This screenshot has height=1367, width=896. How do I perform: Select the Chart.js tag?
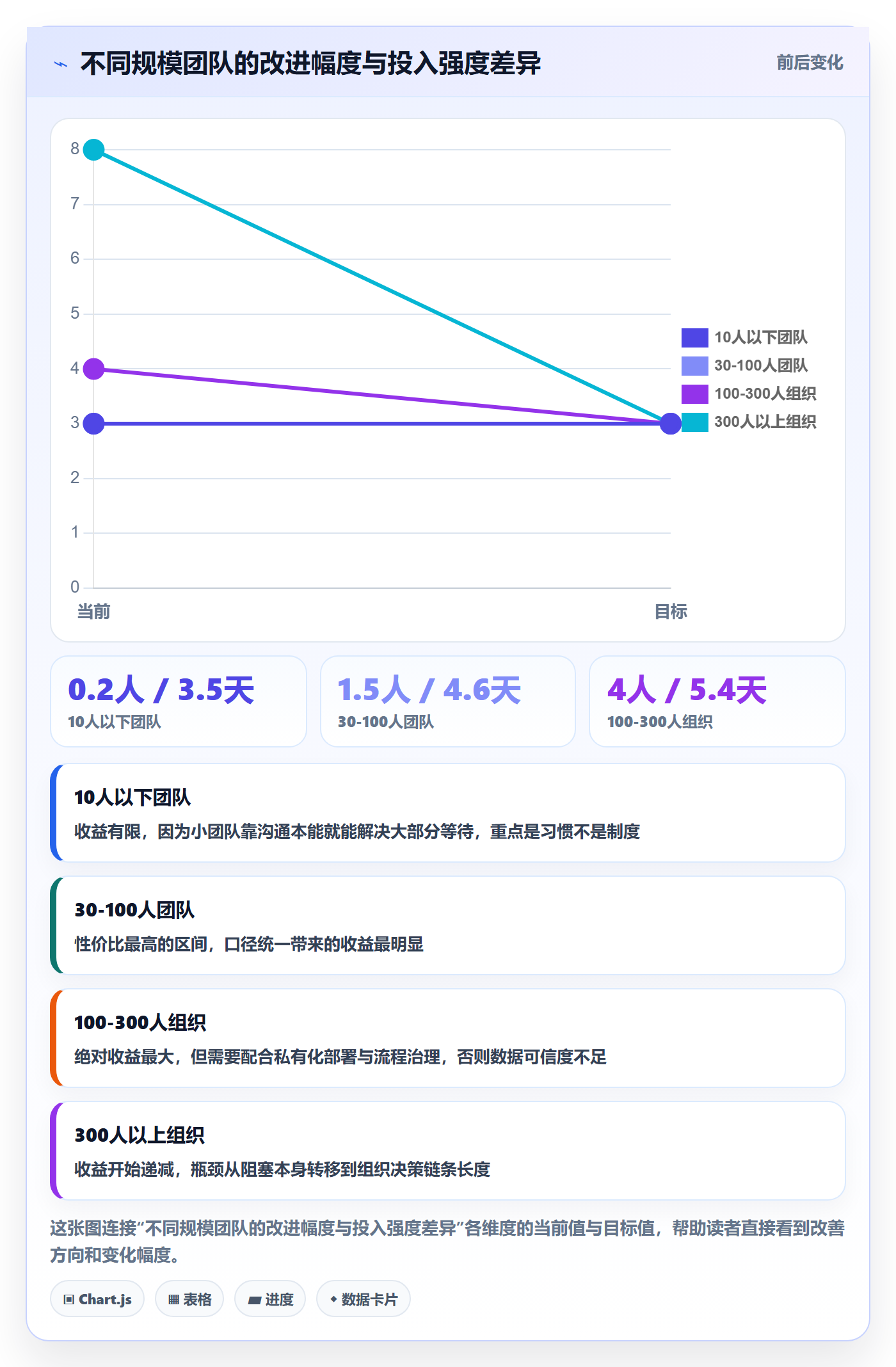click(x=97, y=1299)
